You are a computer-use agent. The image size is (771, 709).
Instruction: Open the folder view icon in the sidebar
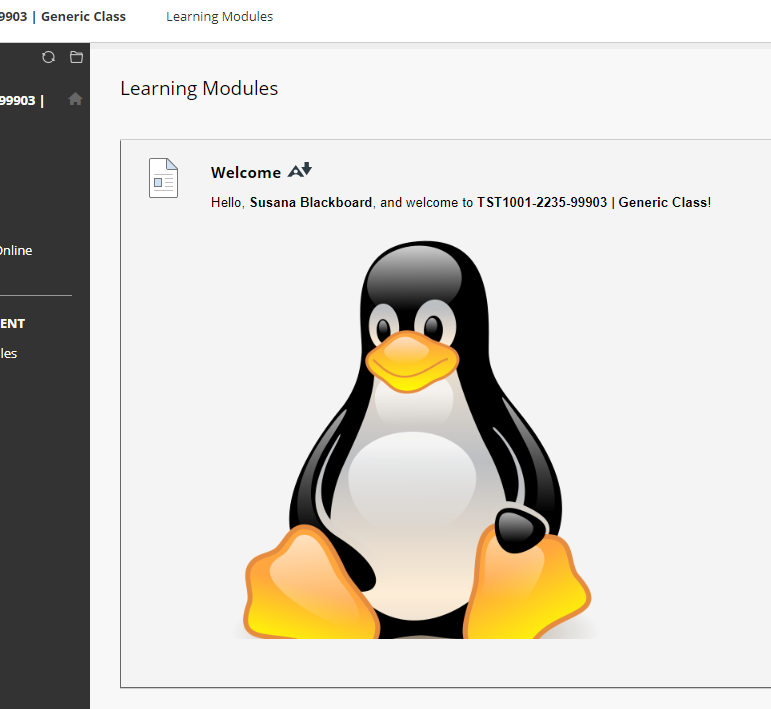(76, 57)
